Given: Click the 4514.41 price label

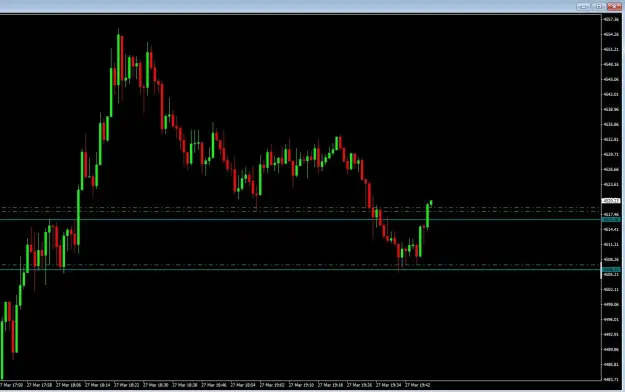Looking at the screenshot, I should (611, 230).
